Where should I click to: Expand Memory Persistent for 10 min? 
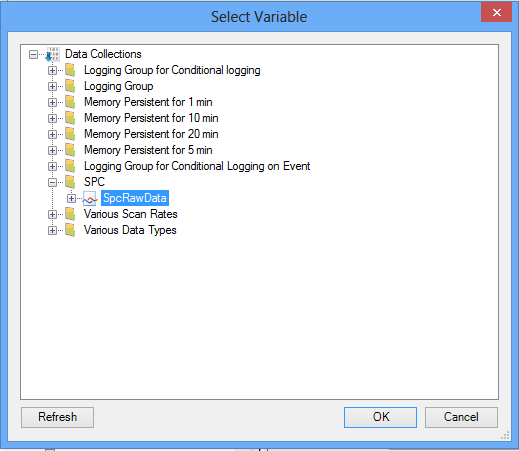point(52,118)
